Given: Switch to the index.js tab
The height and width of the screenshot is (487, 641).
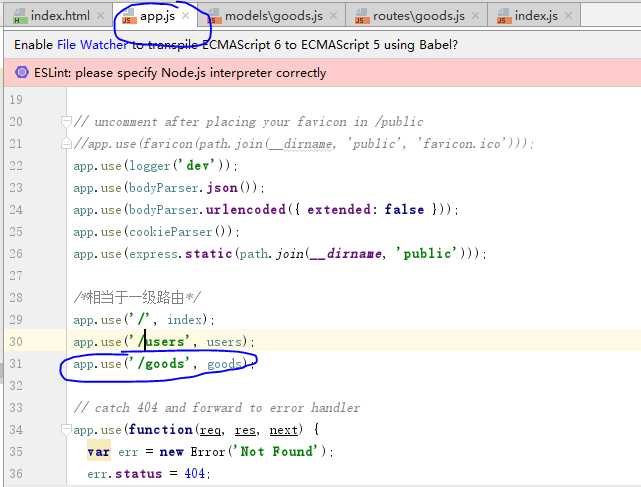Looking at the screenshot, I should click(x=536, y=16).
